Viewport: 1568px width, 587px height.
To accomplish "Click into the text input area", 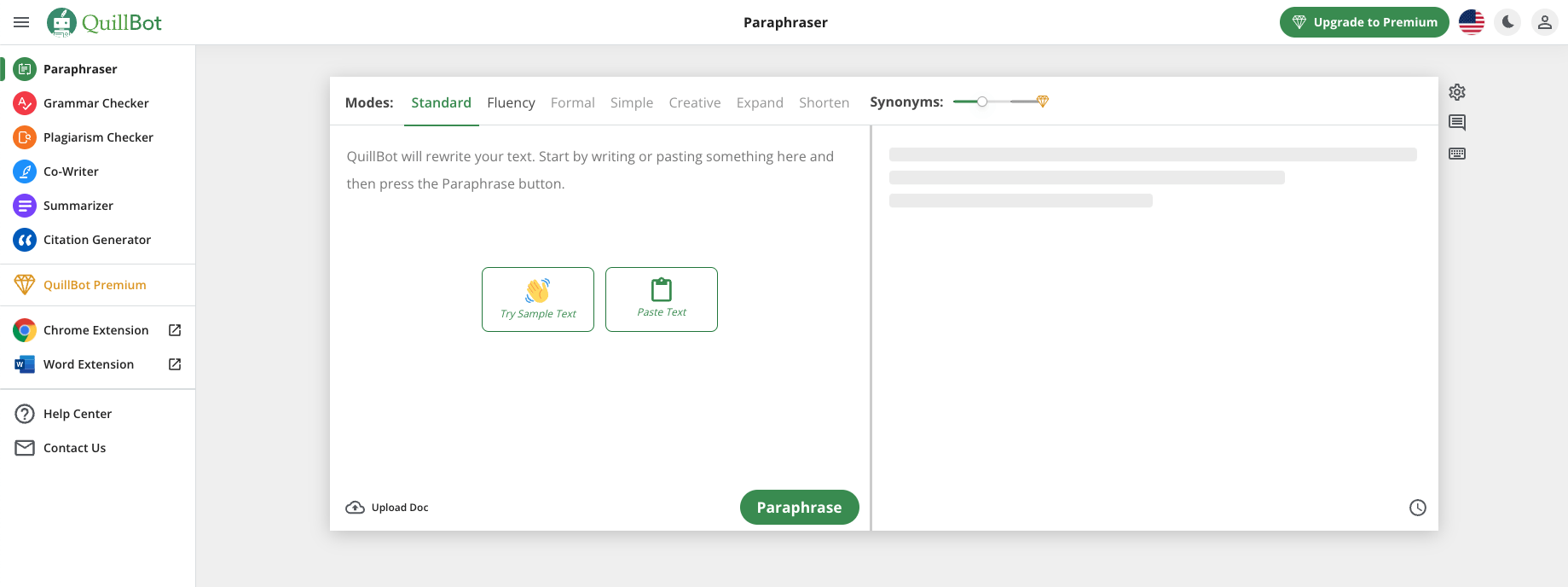I will [x=599, y=307].
